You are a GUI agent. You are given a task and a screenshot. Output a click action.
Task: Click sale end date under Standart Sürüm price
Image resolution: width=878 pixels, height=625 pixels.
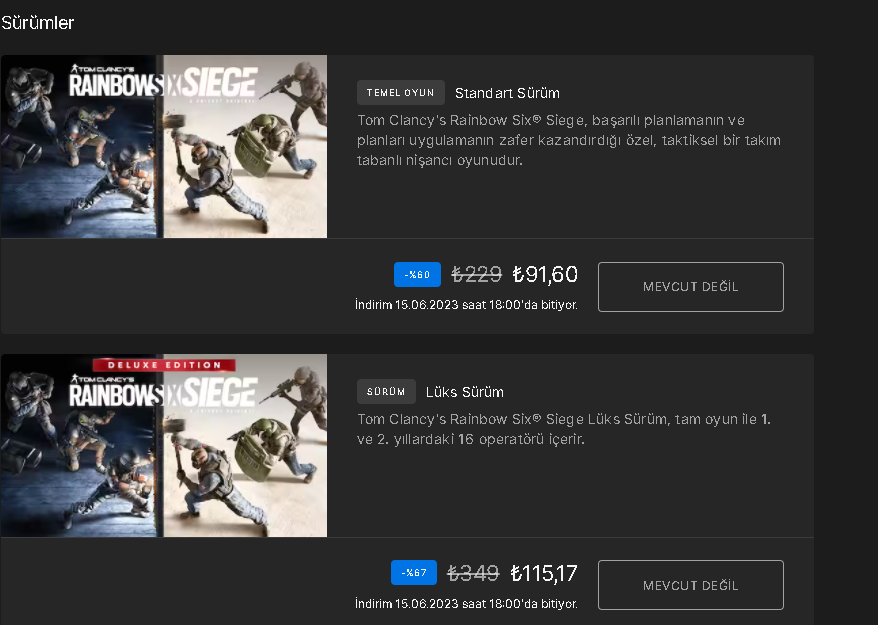click(x=466, y=305)
